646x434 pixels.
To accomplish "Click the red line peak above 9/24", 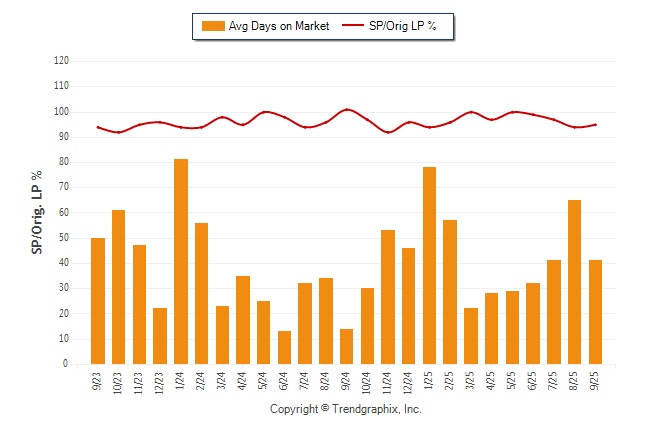I will pos(347,109).
